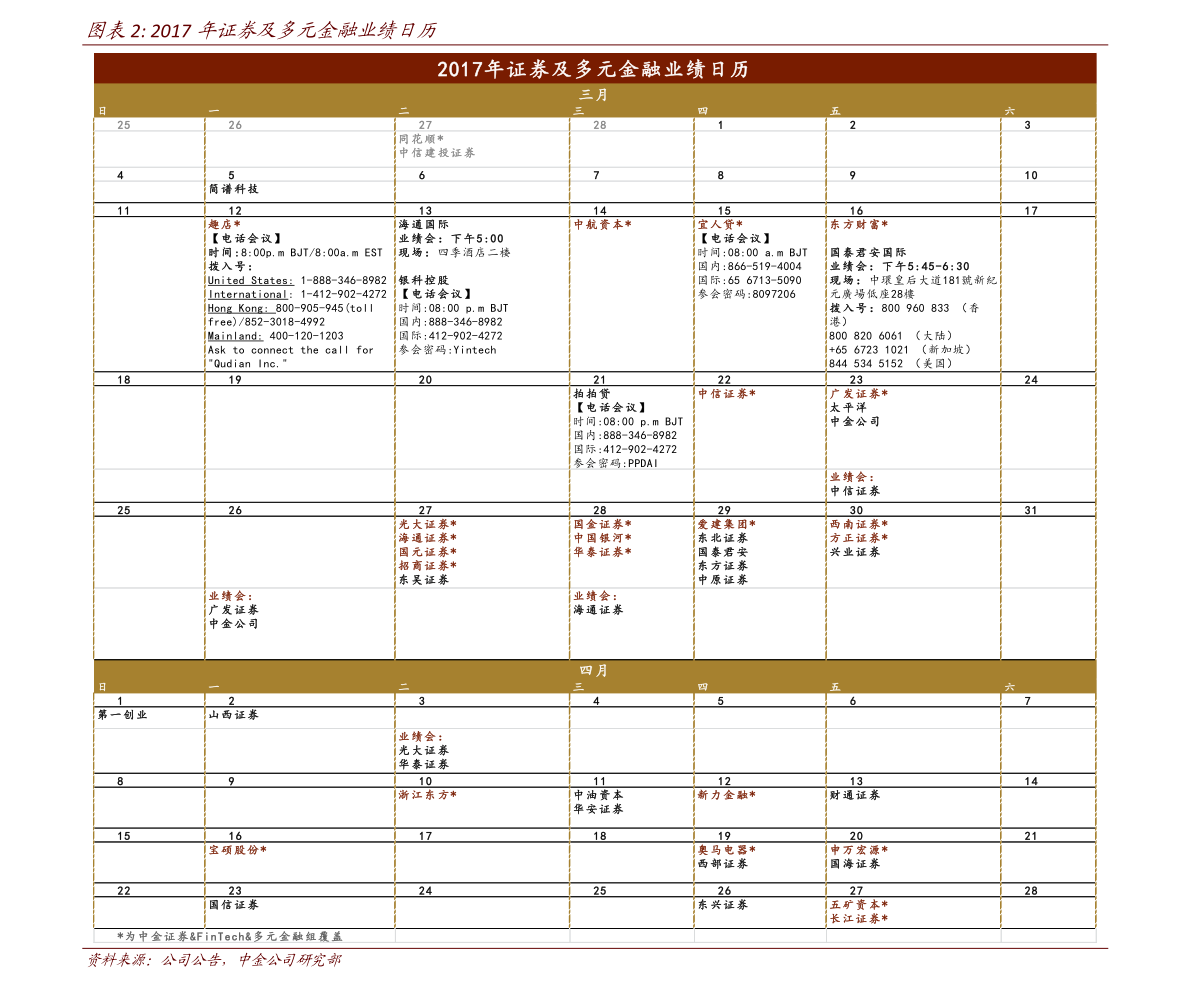Click 中航资本* on March 14
The width and height of the screenshot is (1191, 989).
tap(602, 225)
